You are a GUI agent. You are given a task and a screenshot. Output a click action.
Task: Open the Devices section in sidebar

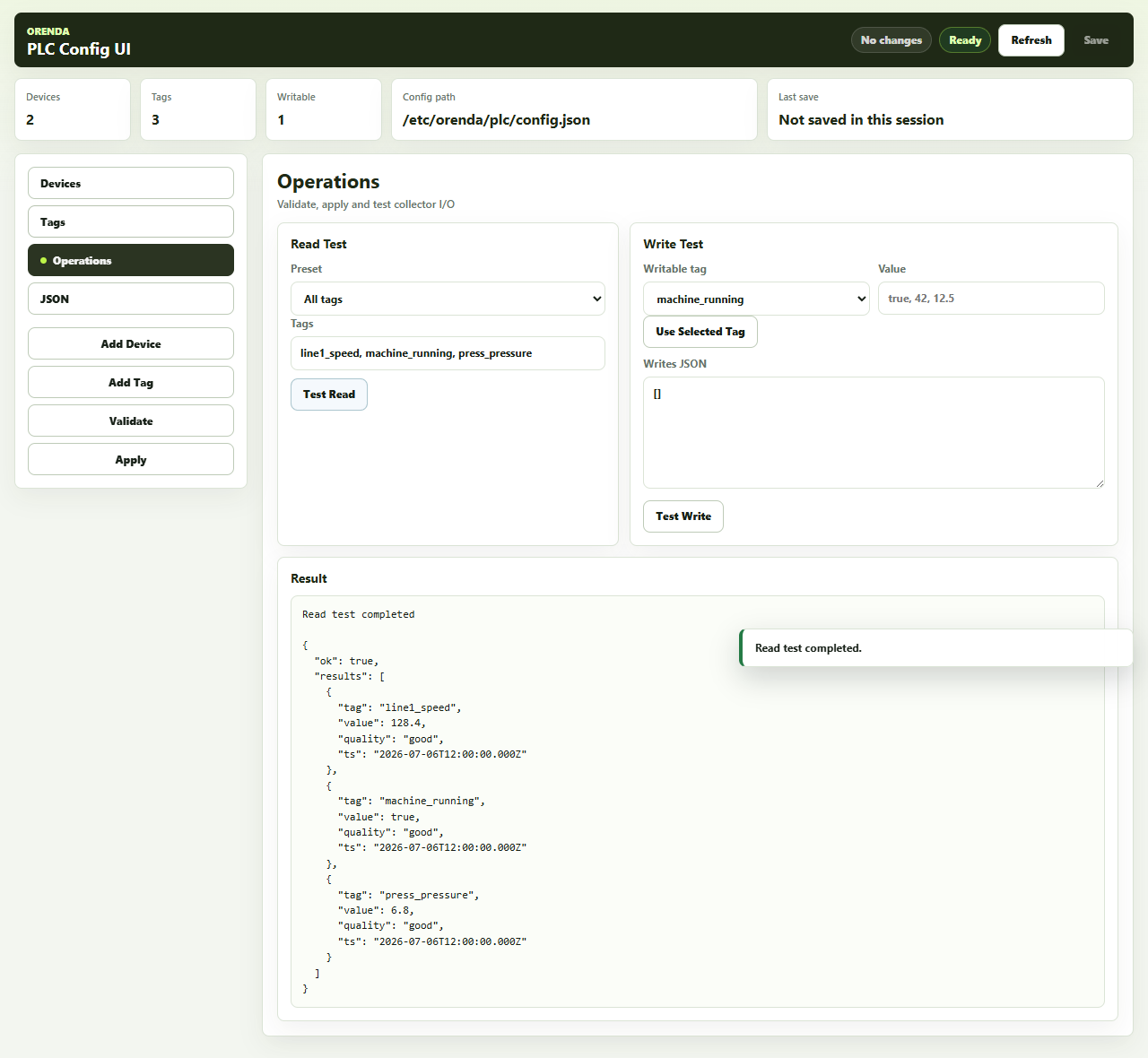131,183
